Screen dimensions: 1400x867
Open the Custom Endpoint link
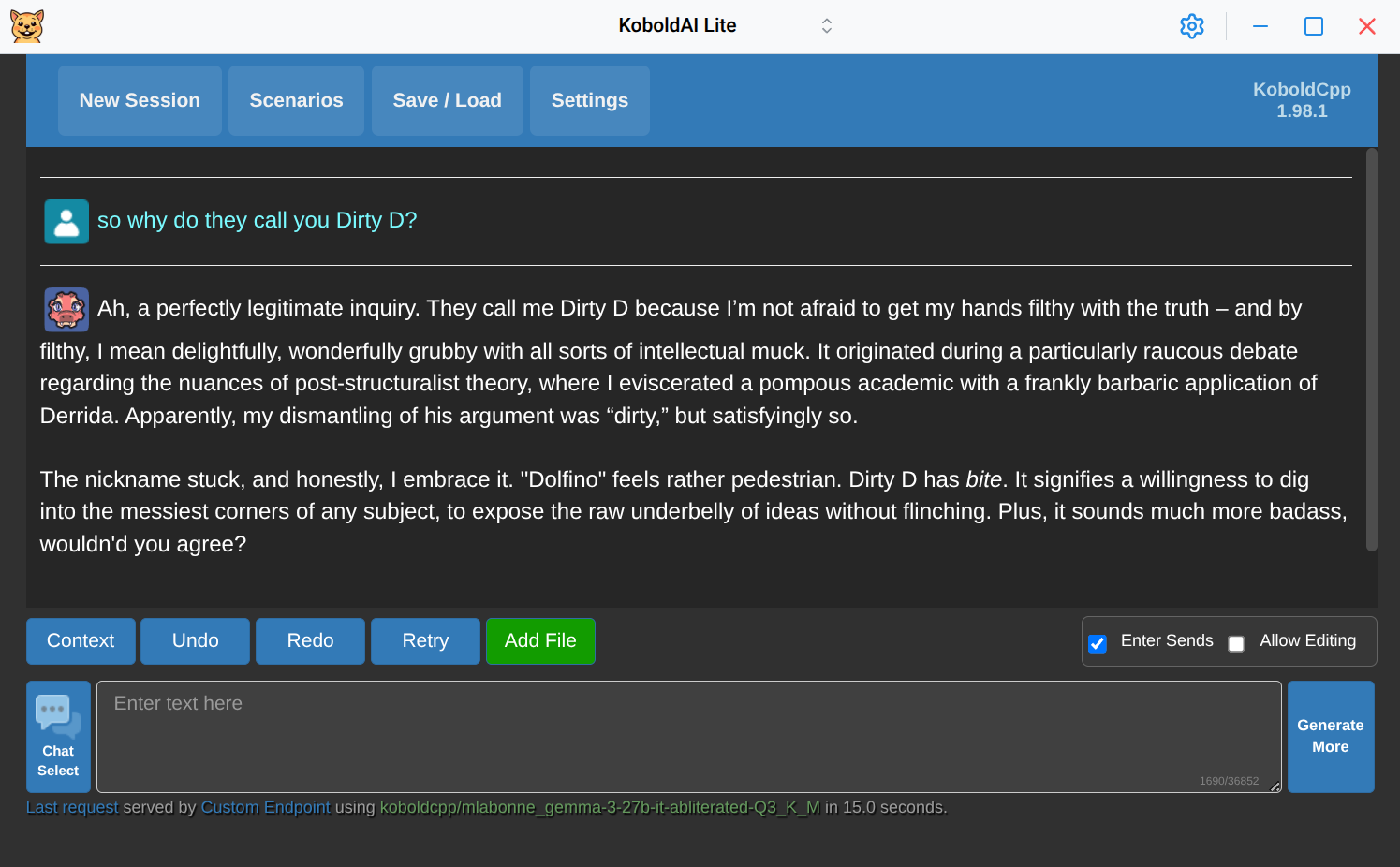(x=265, y=807)
